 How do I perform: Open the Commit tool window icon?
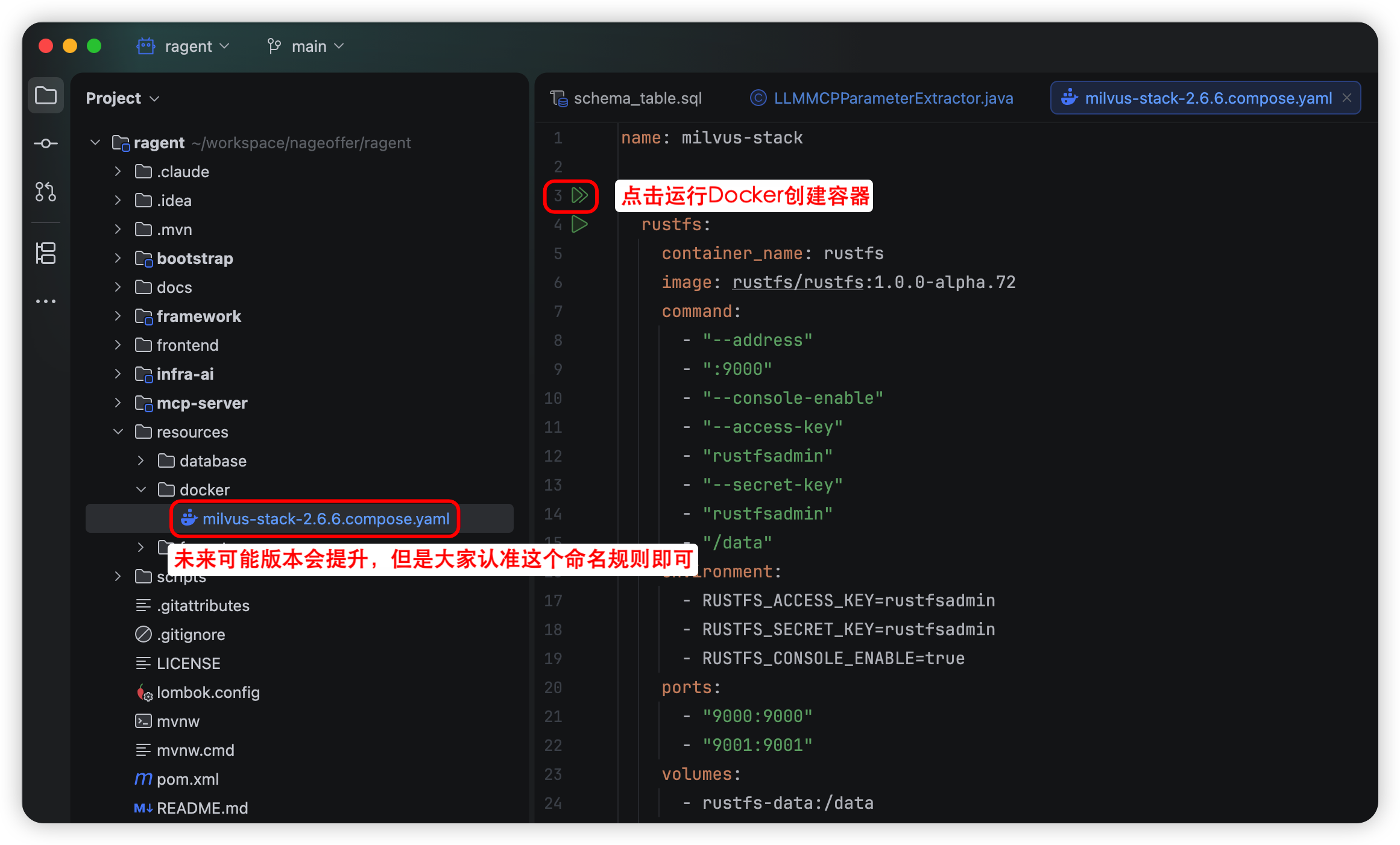(x=46, y=143)
